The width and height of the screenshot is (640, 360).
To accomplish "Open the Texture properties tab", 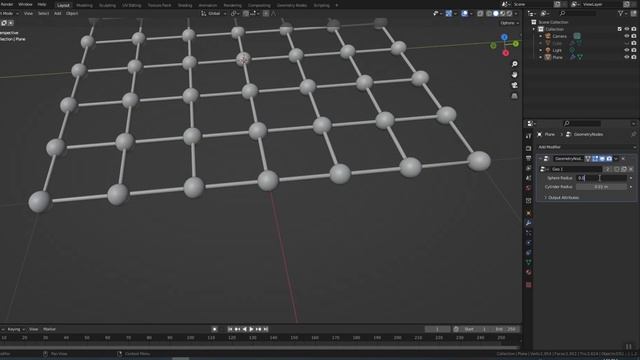I will (529, 285).
